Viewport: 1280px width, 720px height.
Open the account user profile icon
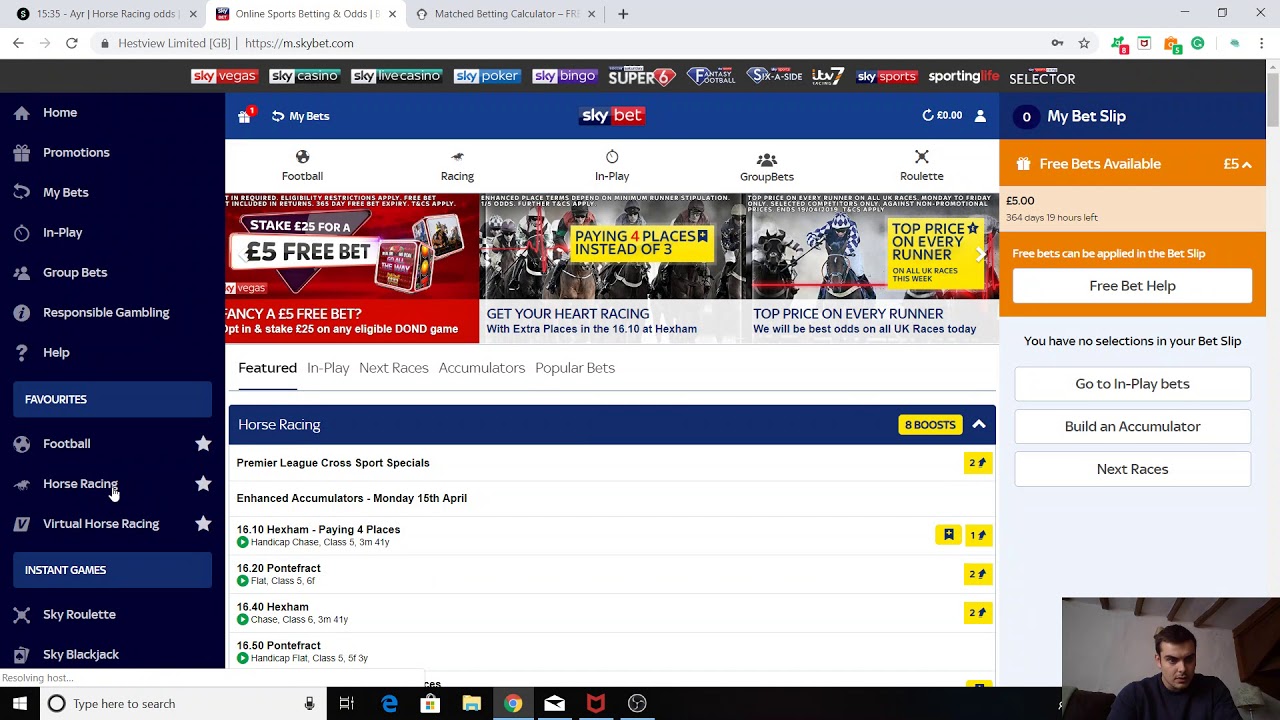tap(980, 116)
